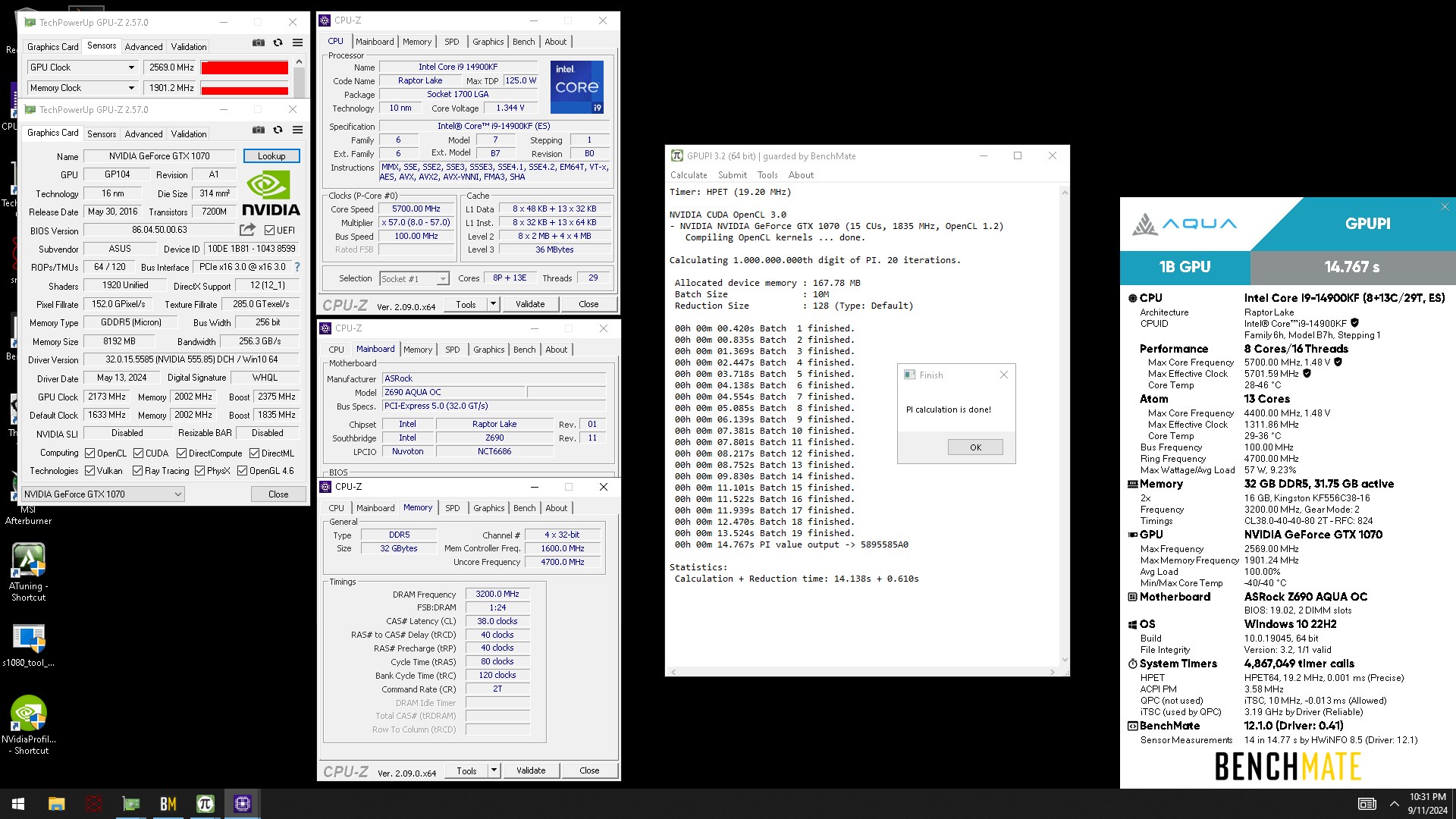Click the red atom-like icon on the taskbar
The width and height of the screenshot is (1456, 819).
[94, 804]
